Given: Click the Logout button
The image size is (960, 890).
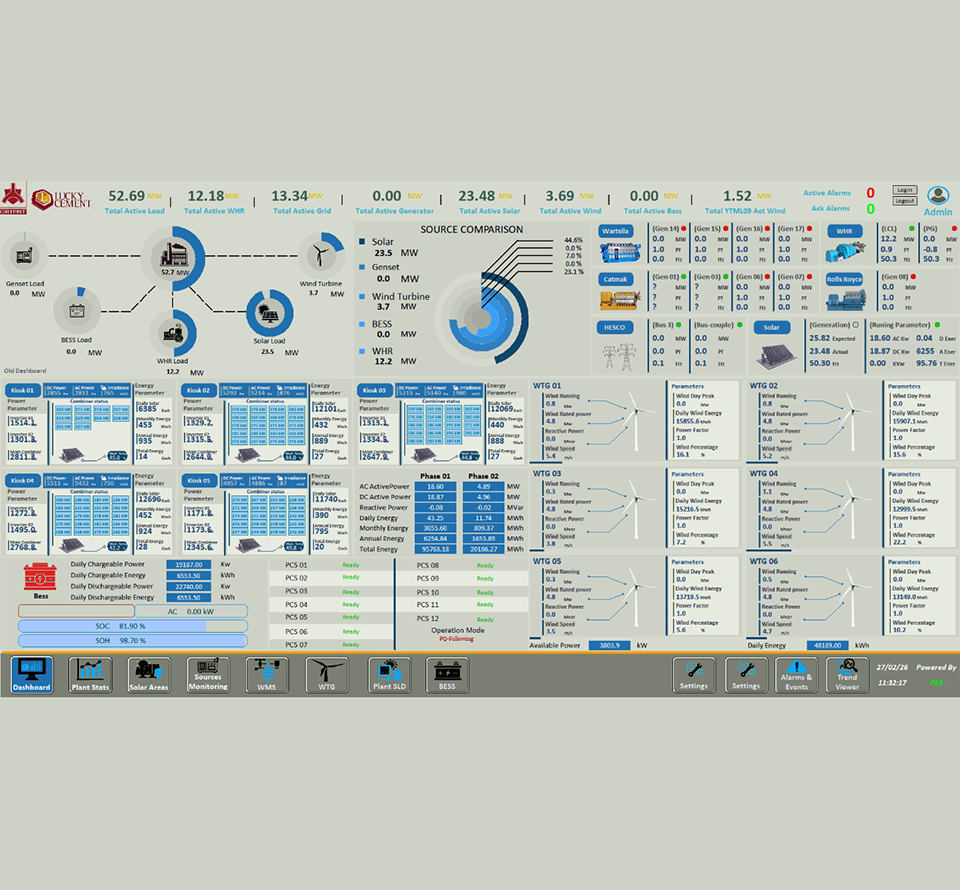Looking at the screenshot, I should 904,203.
